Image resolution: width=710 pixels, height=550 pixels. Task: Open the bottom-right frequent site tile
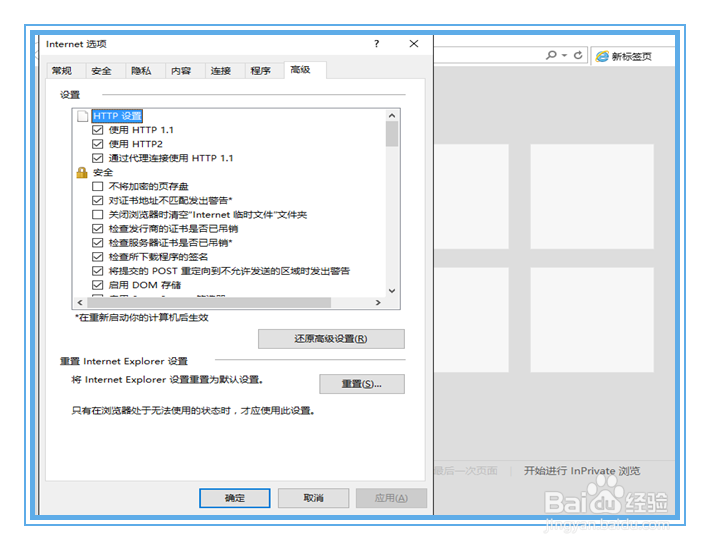pos(592,320)
